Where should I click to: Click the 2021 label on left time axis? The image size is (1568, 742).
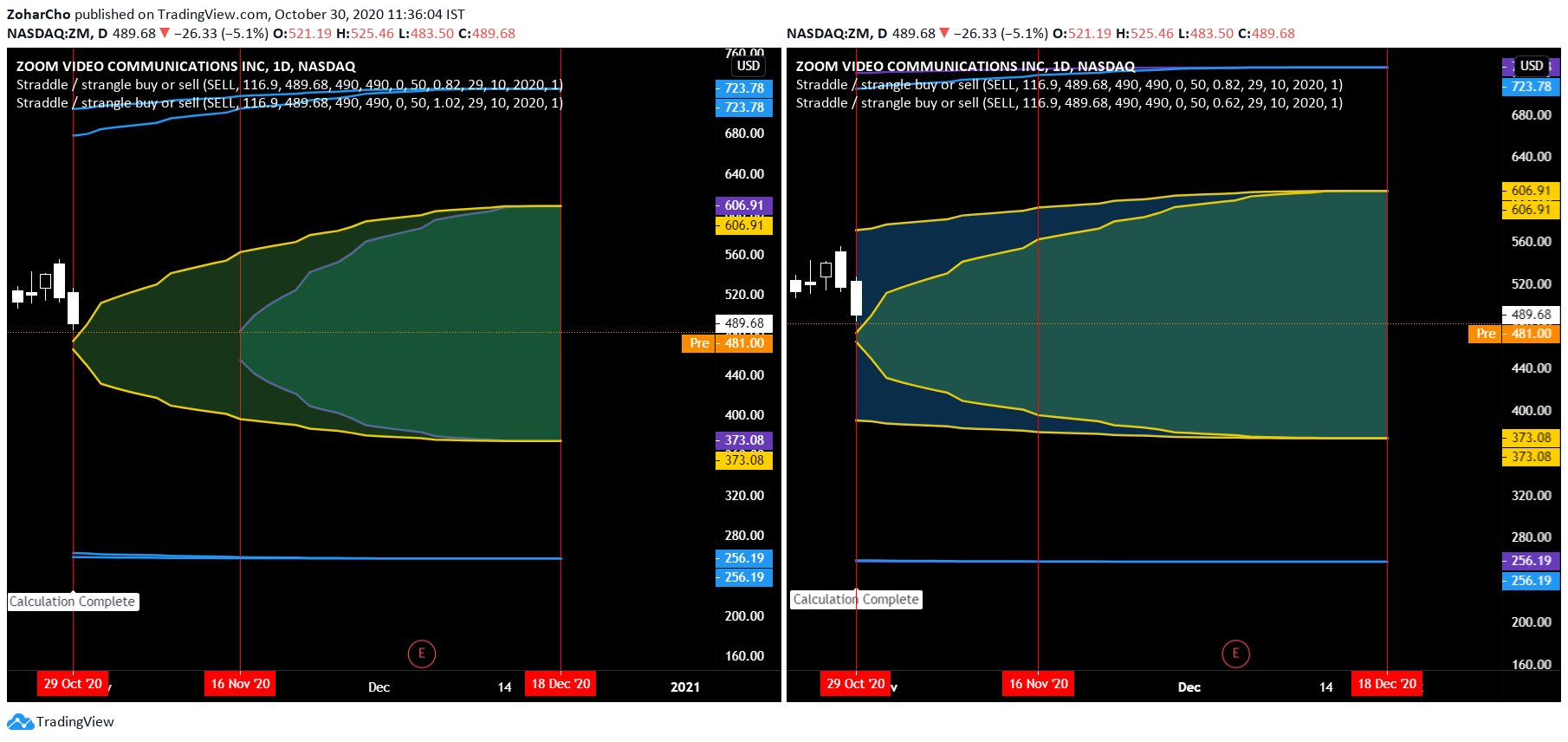[x=685, y=687]
